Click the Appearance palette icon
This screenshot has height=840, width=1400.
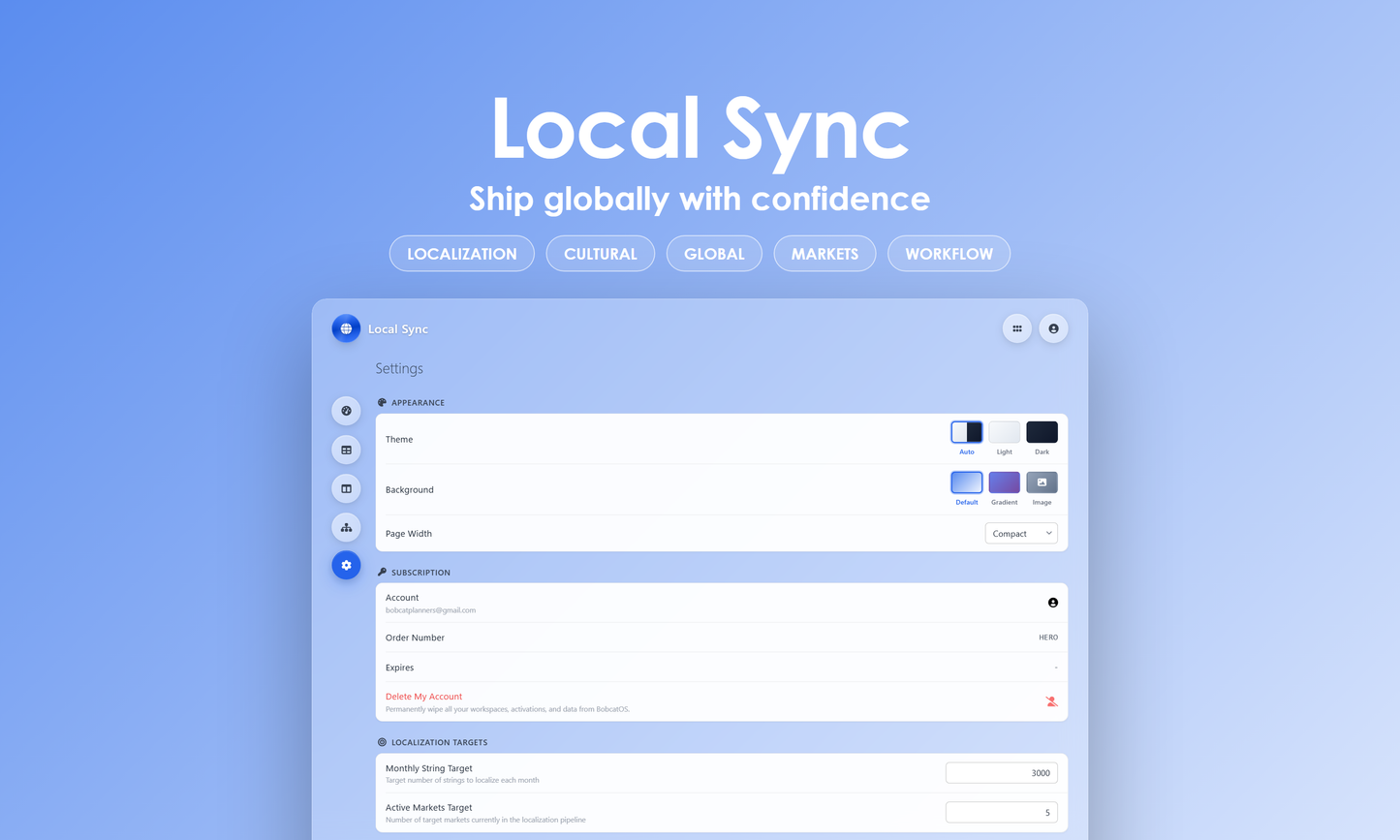(x=382, y=402)
